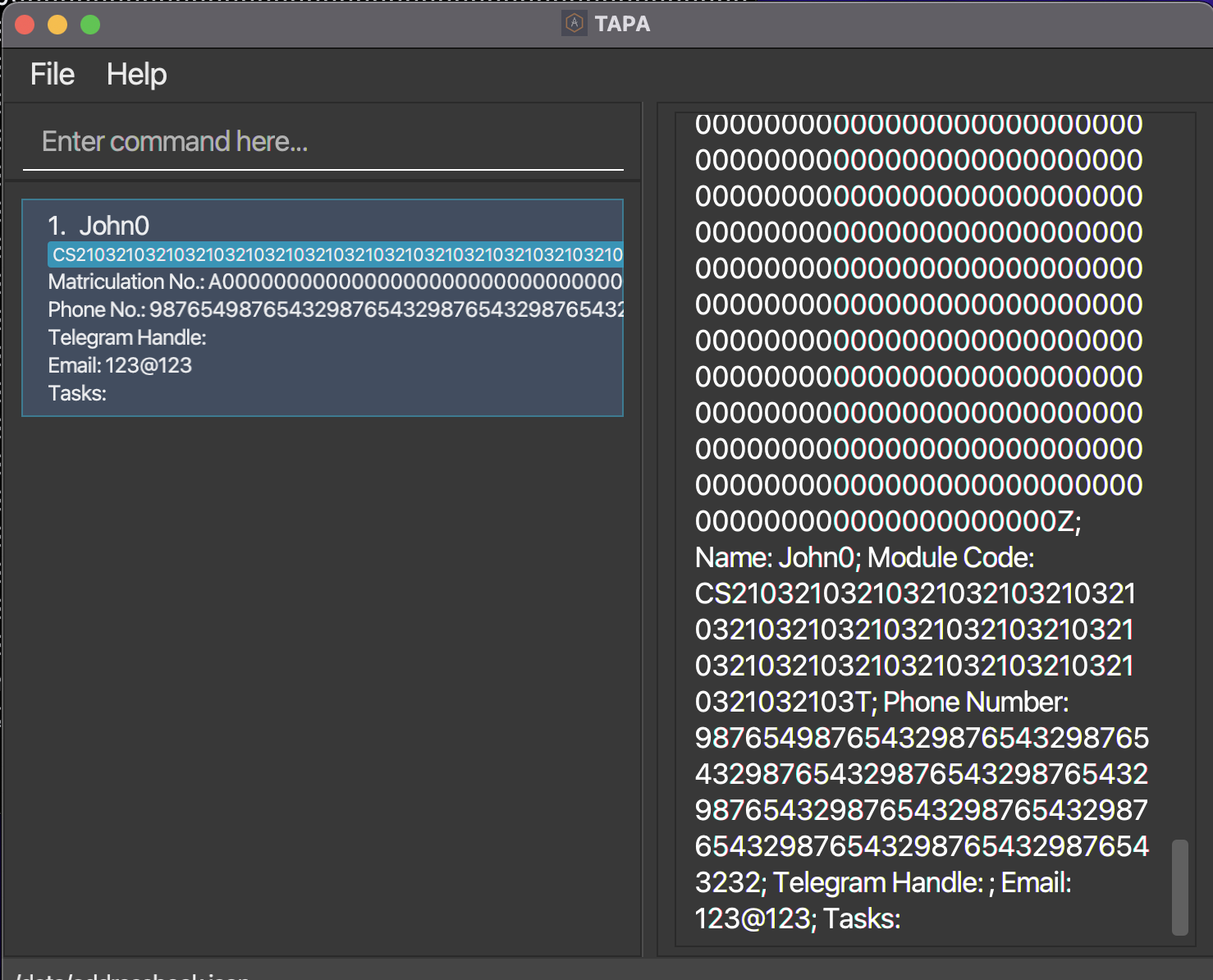Click the Telegram Handle line in card

coord(127,337)
